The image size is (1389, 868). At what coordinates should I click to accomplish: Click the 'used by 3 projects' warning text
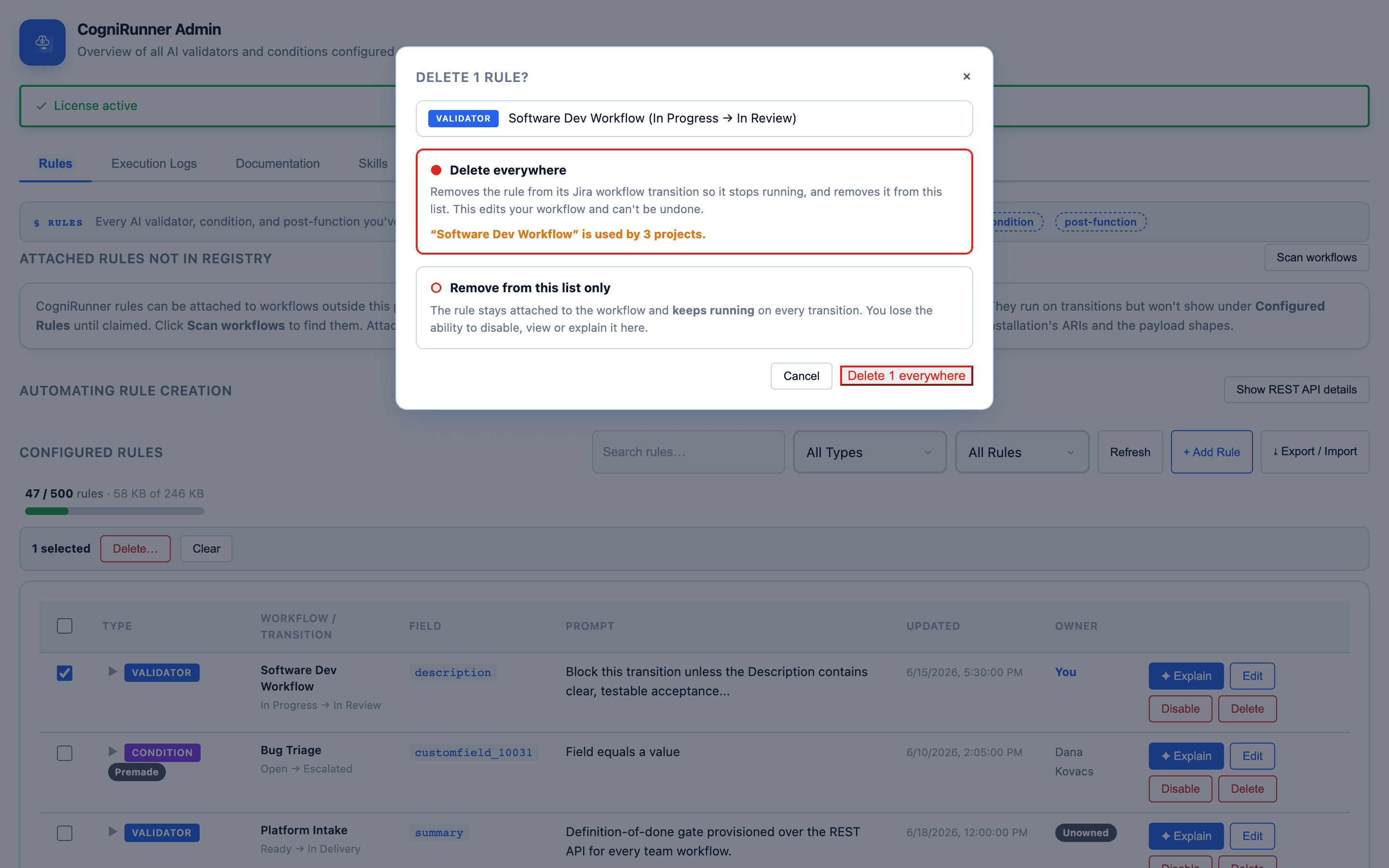click(x=568, y=234)
